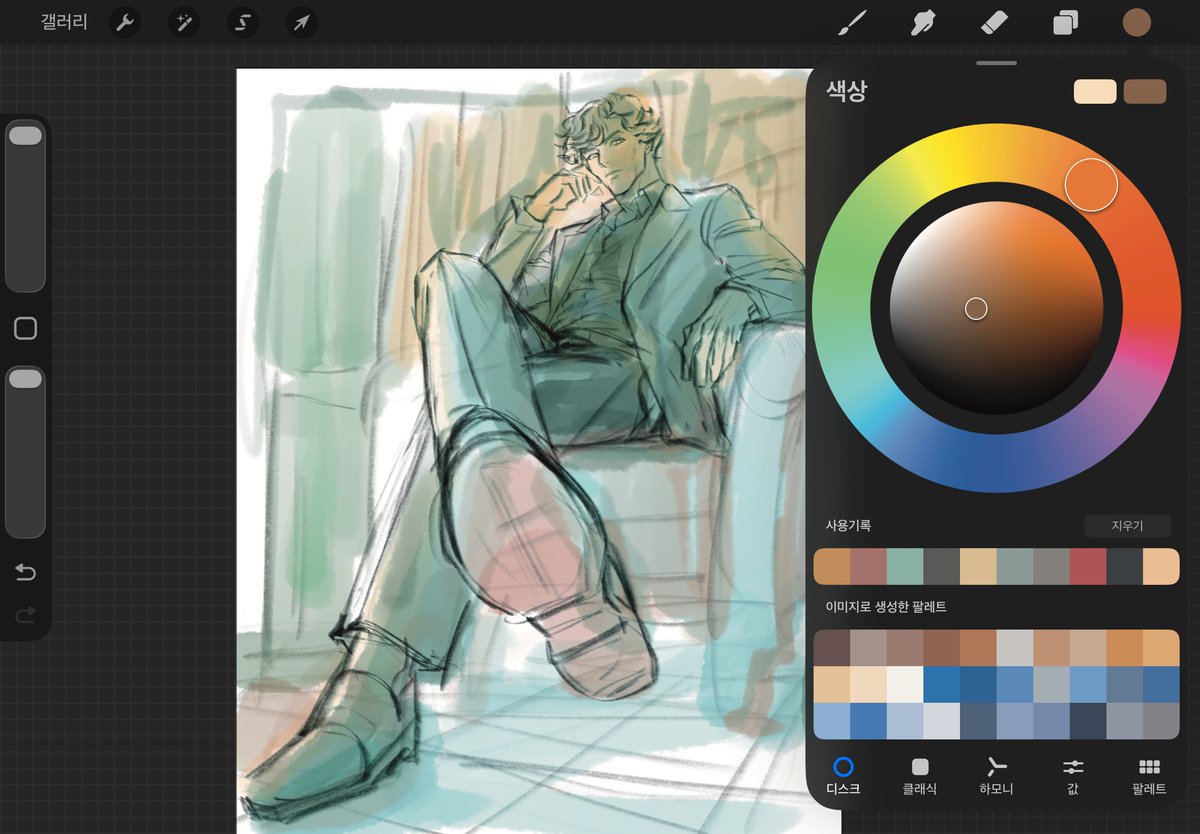Select the cream primary color swatch

click(1095, 91)
